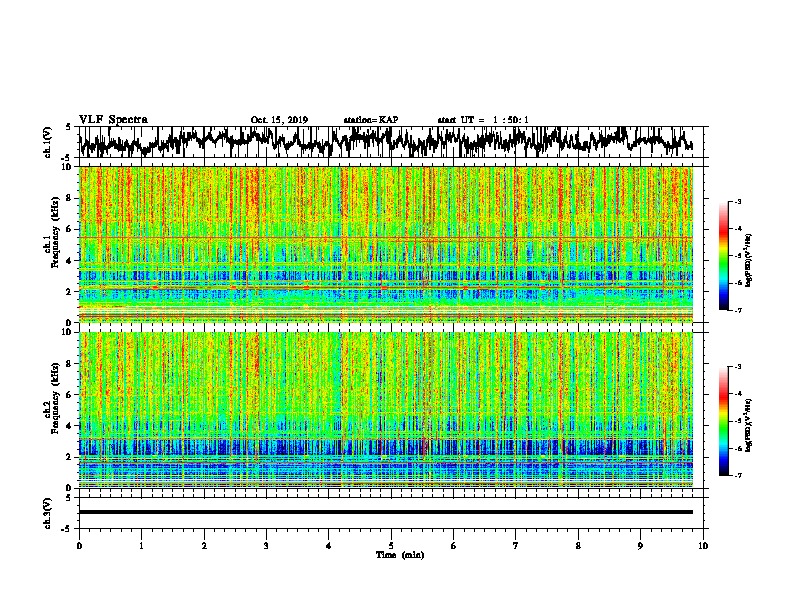Viewport: 792px width, 612px height.
Task: Click time axis tick label "8"
Action: (x=578, y=546)
